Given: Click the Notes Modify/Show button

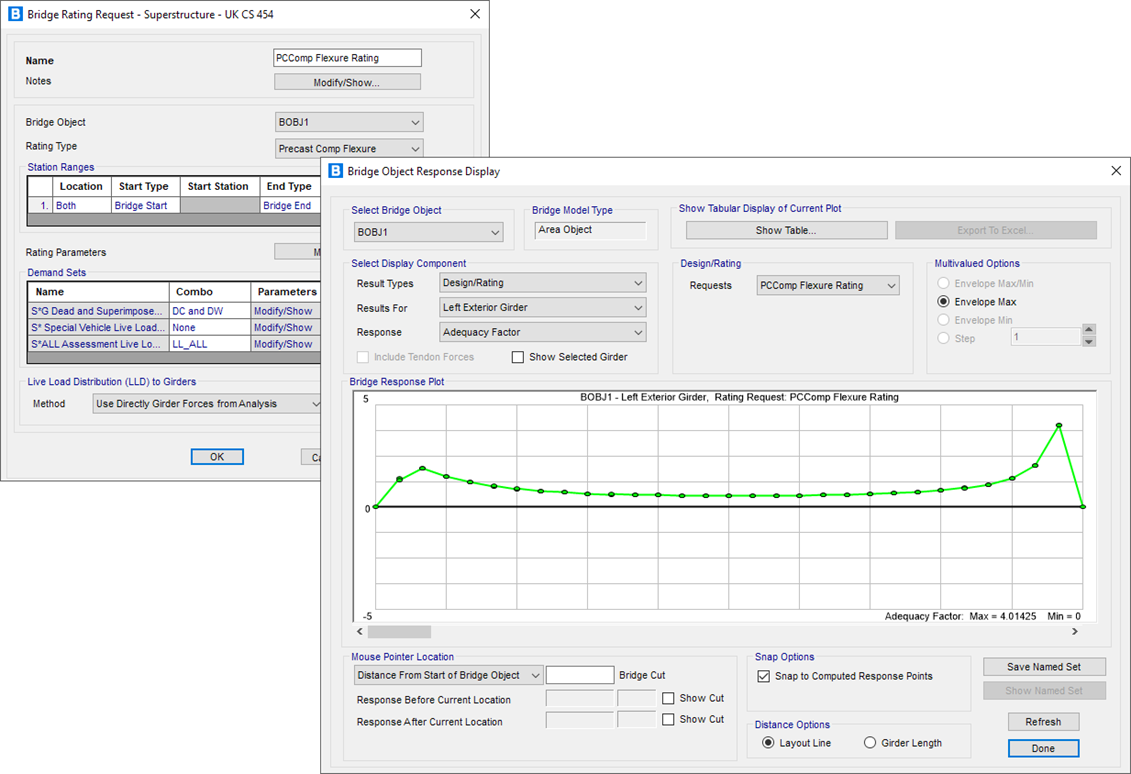Looking at the screenshot, I should (347, 82).
